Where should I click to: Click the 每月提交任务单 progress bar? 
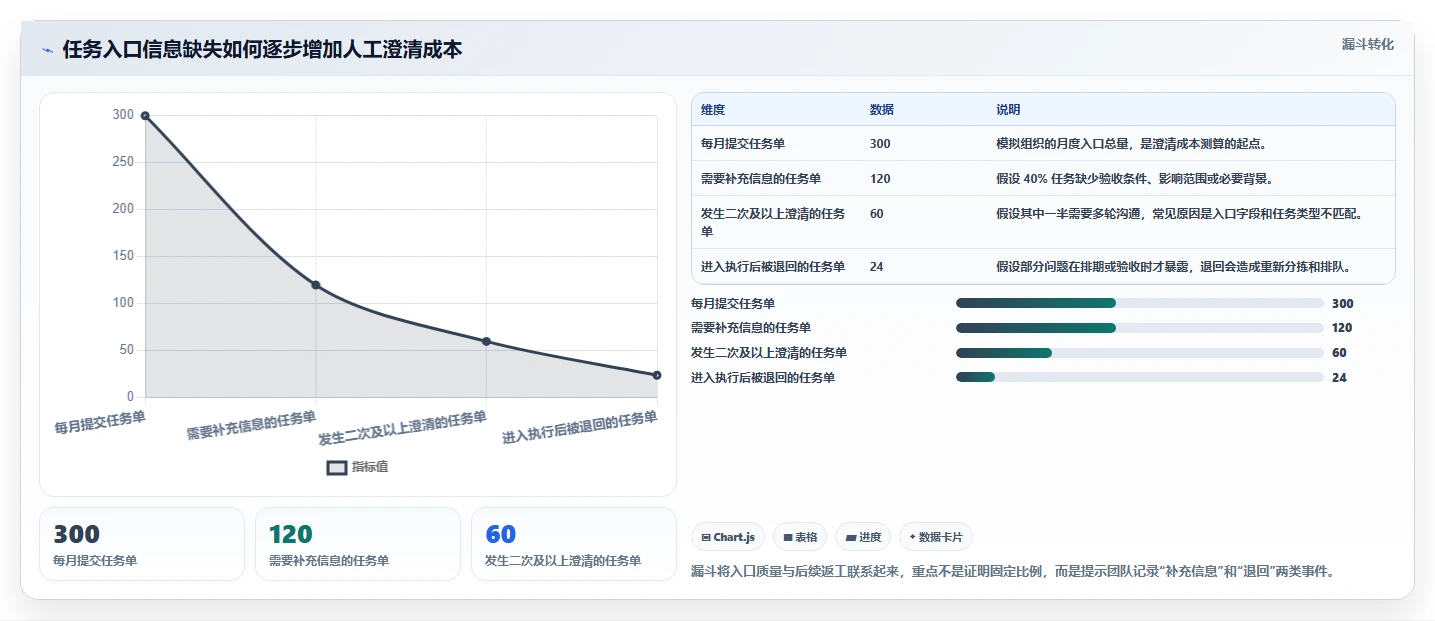coord(1140,303)
